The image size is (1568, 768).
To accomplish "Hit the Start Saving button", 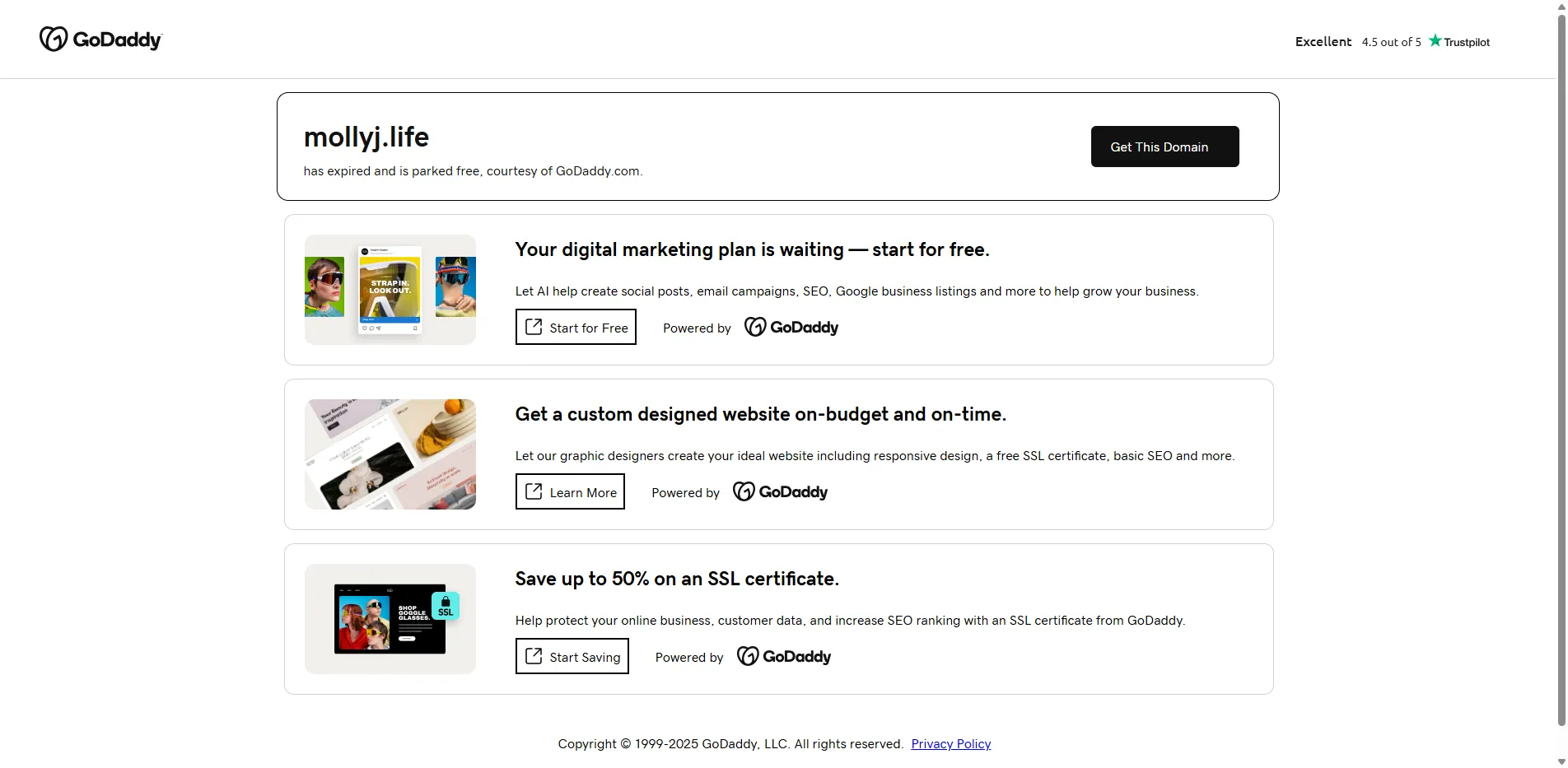I will pos(572,657).
